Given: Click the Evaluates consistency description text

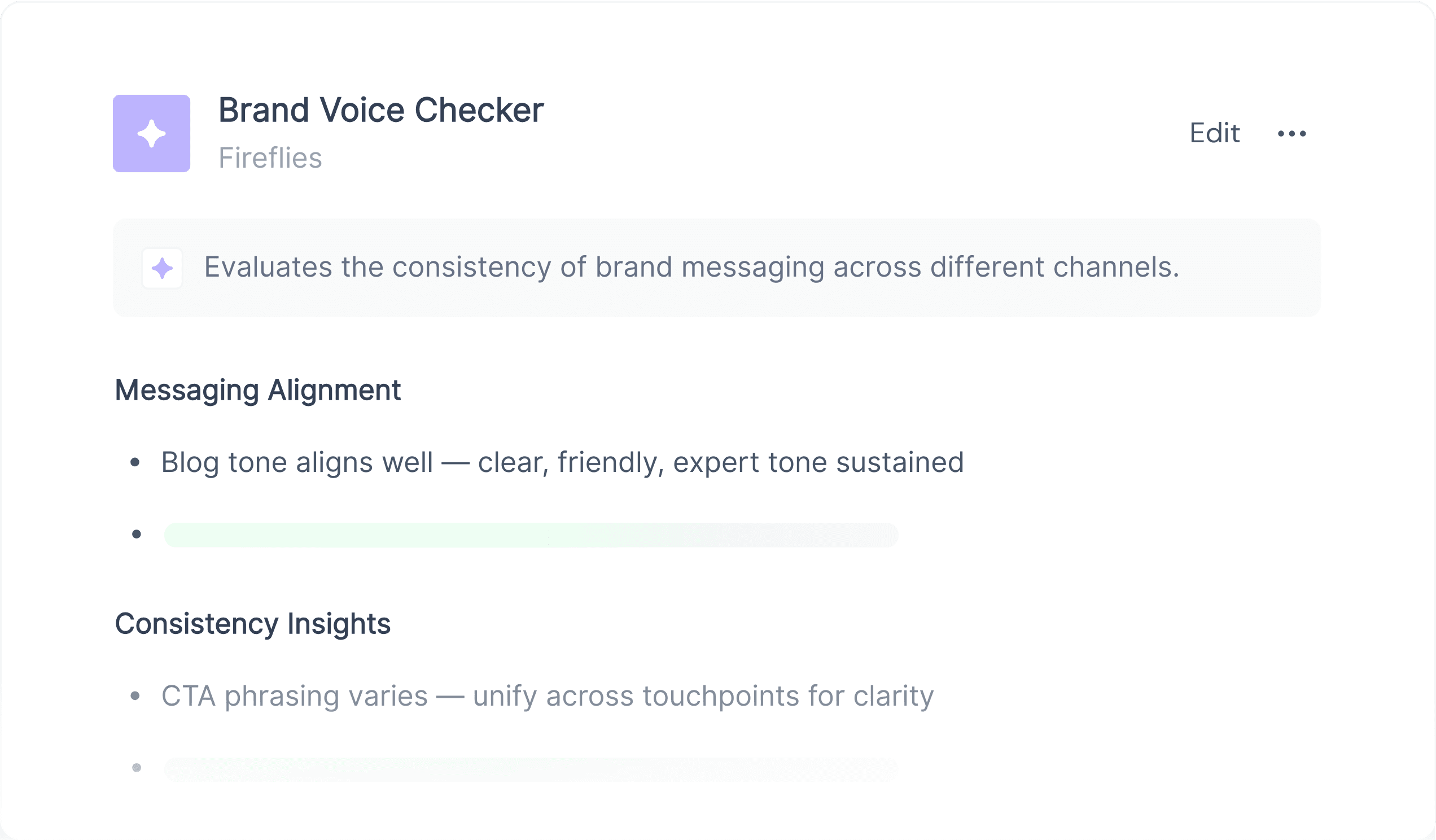Looking at the screenshot, I should click(x=692, y=267).
